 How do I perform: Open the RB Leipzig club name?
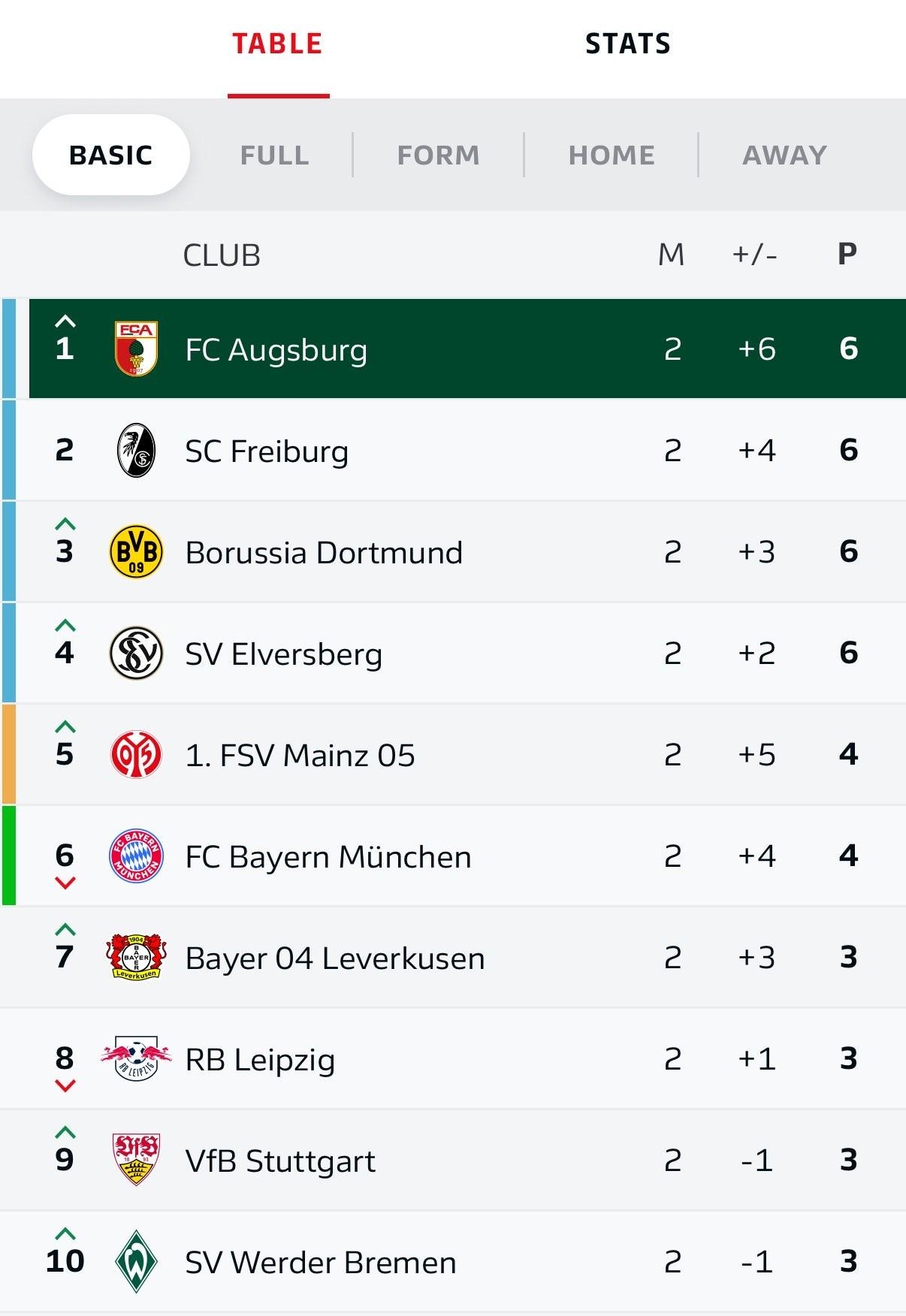coord(260,1059)
